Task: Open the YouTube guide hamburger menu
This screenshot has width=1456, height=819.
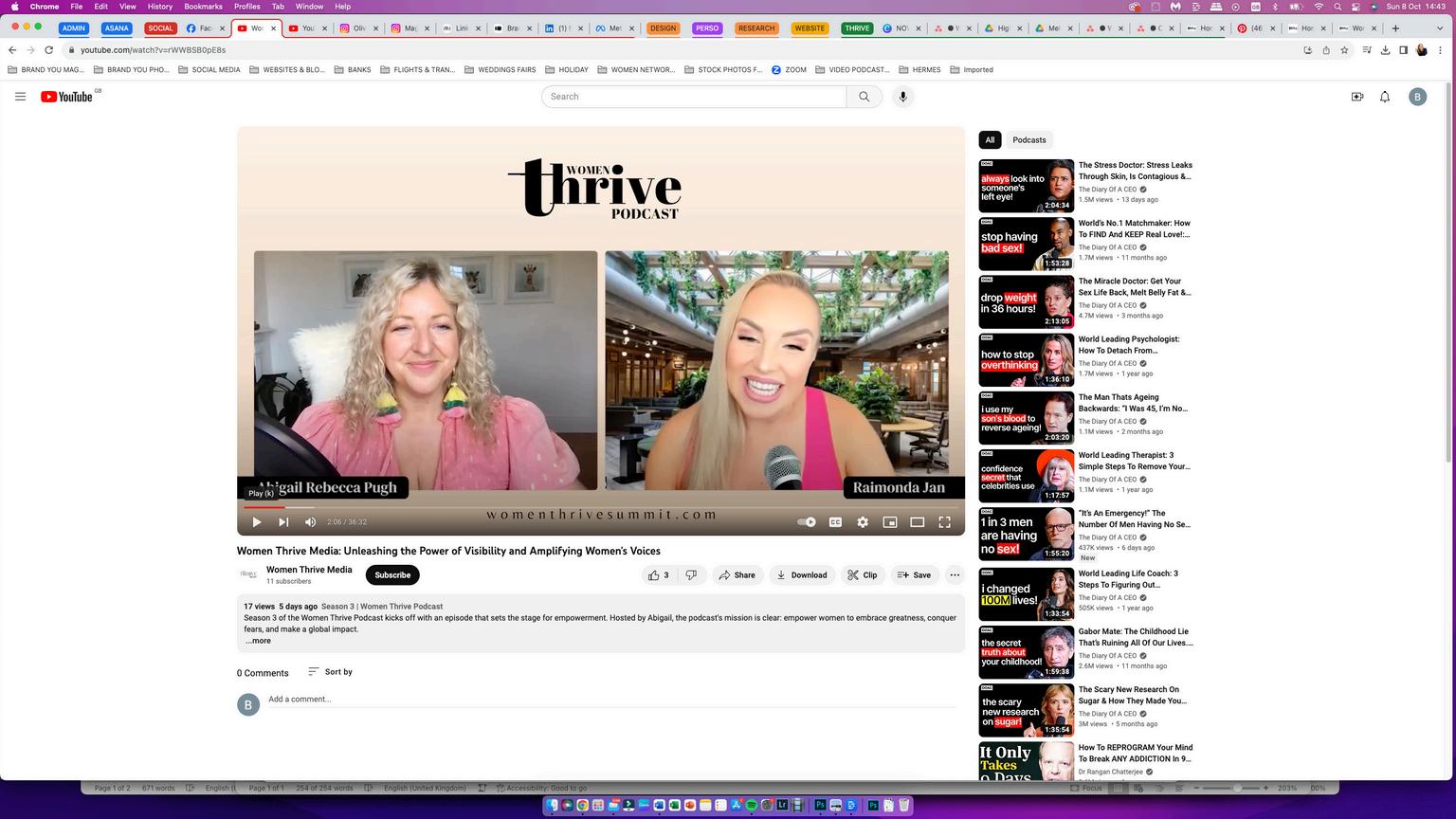Action: (x=20, y=97)
